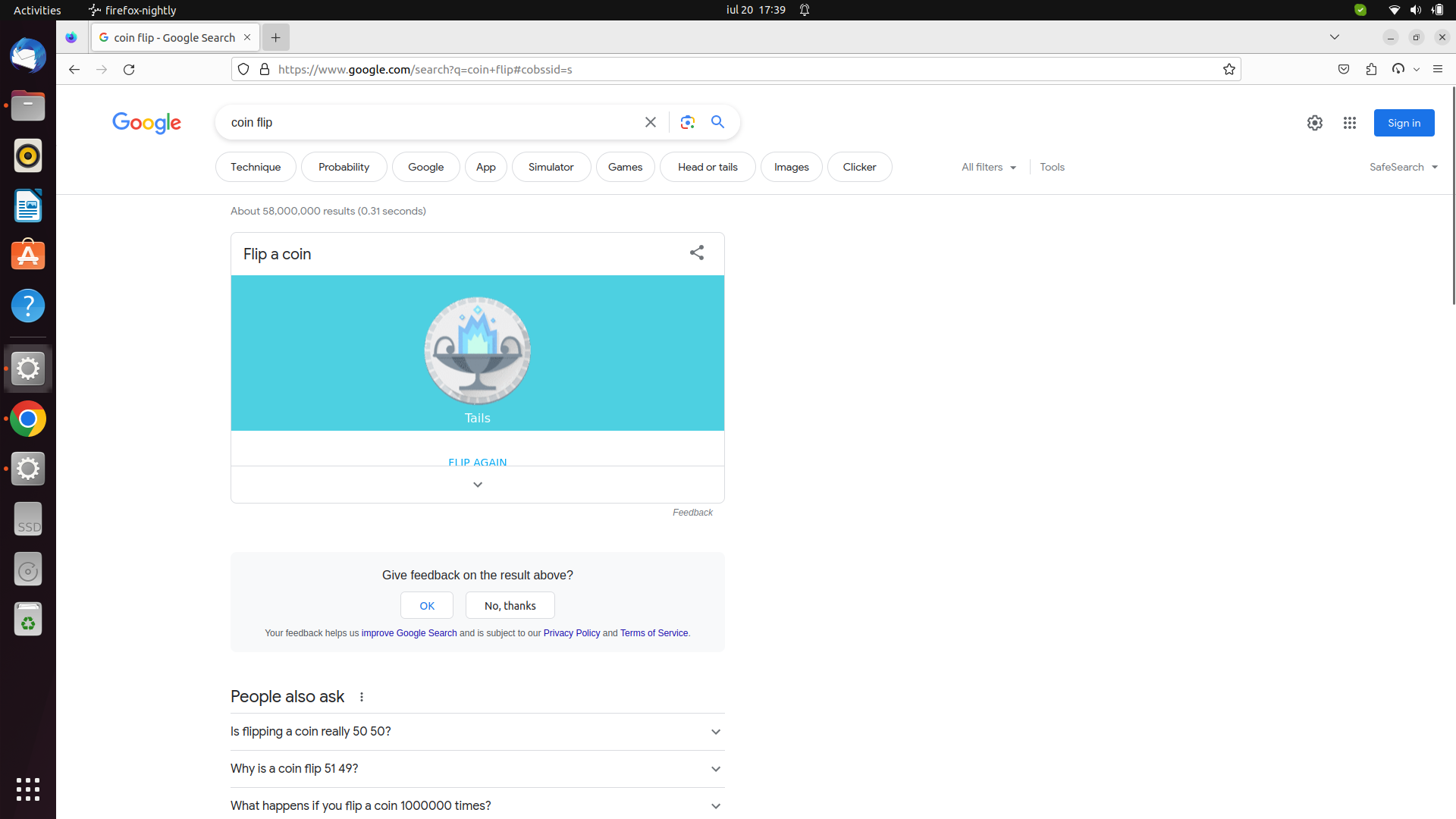Click FLIP AGAIN to flip the coin
This screenshot has width=1456, height=819.
point(477,462)
